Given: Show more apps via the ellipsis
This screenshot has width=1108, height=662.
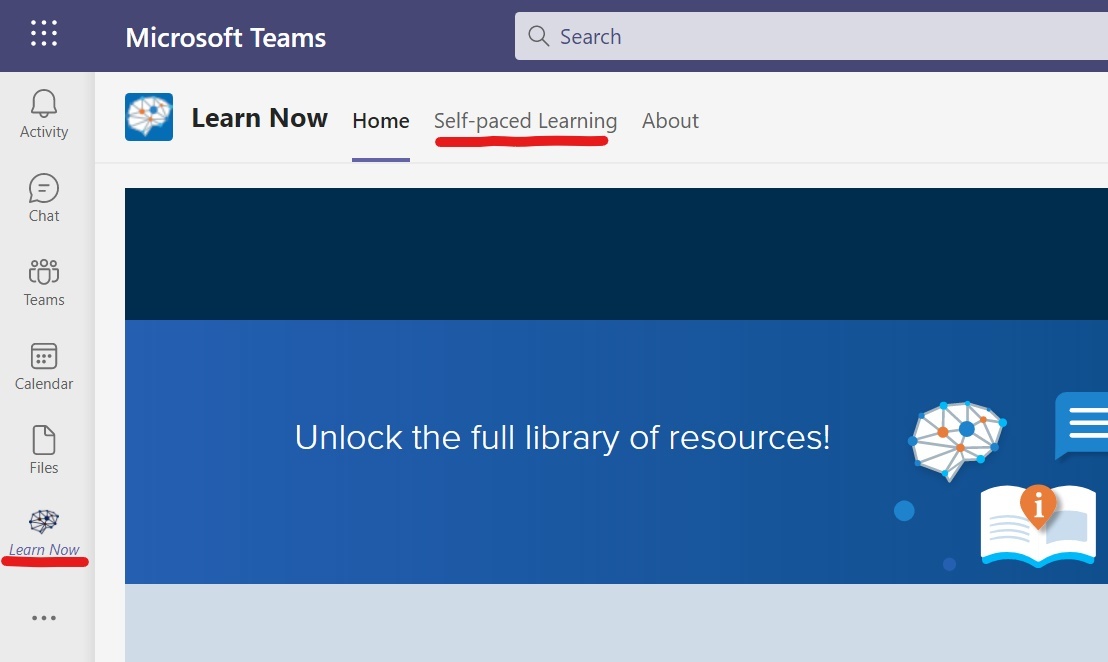Looking at the screenshot, I should 44,618.
